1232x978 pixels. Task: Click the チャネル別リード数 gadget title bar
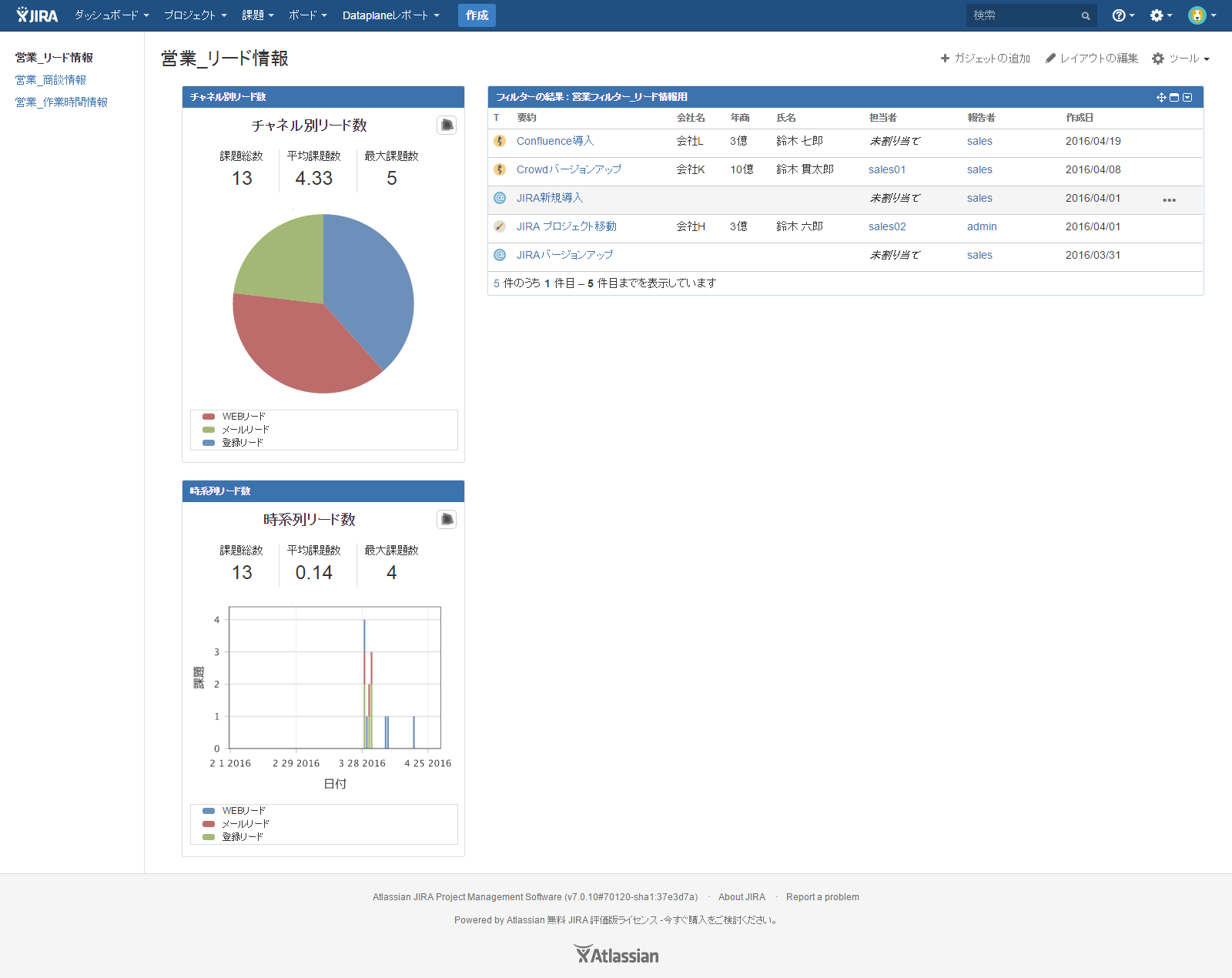(x=323, y=97)
